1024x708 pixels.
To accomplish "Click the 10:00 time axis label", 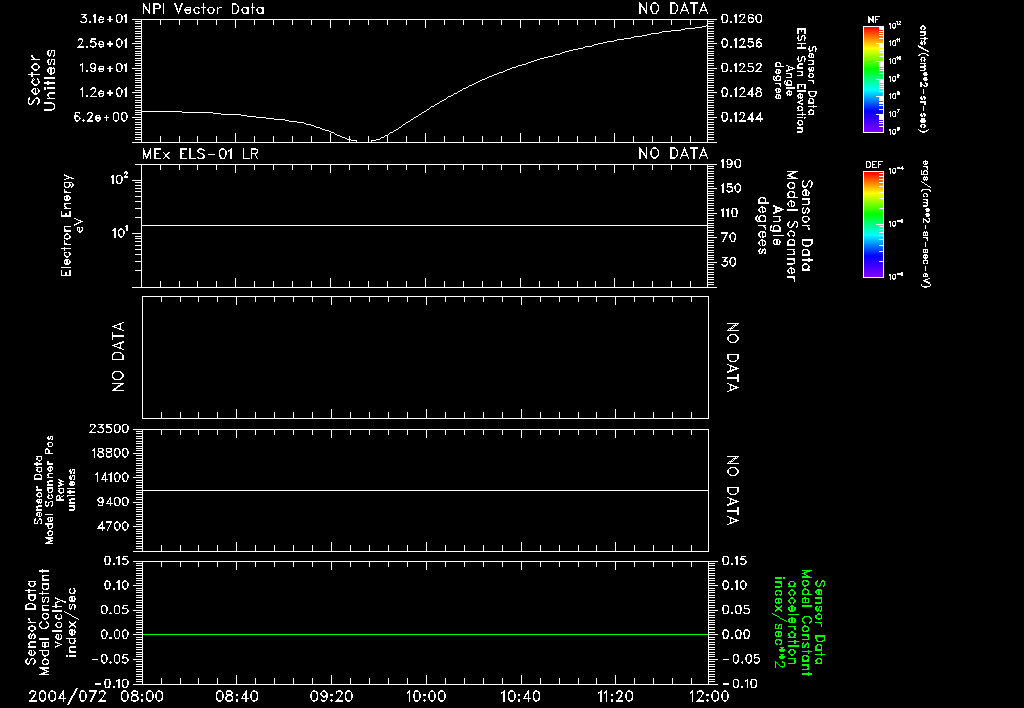I will coord(426,696).
